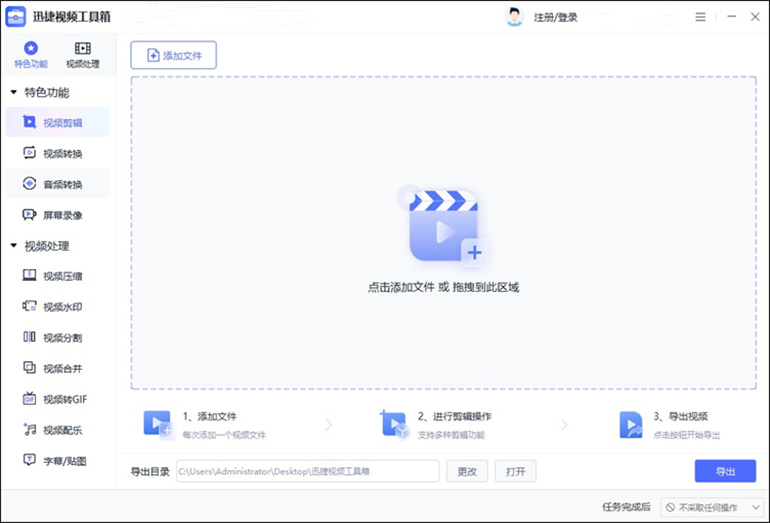Click the 视频处理 section header text
Viewport: 770px width, 523px height.
tap(47, 246)
